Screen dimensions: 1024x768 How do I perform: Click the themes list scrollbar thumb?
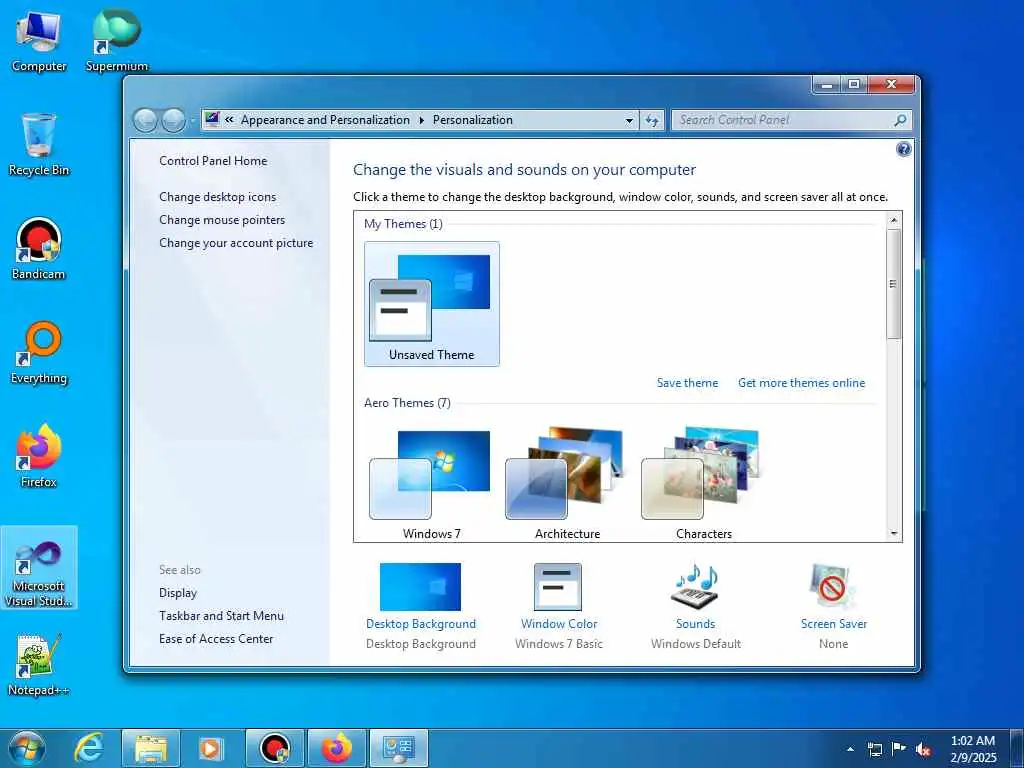(x=894, y=284)
